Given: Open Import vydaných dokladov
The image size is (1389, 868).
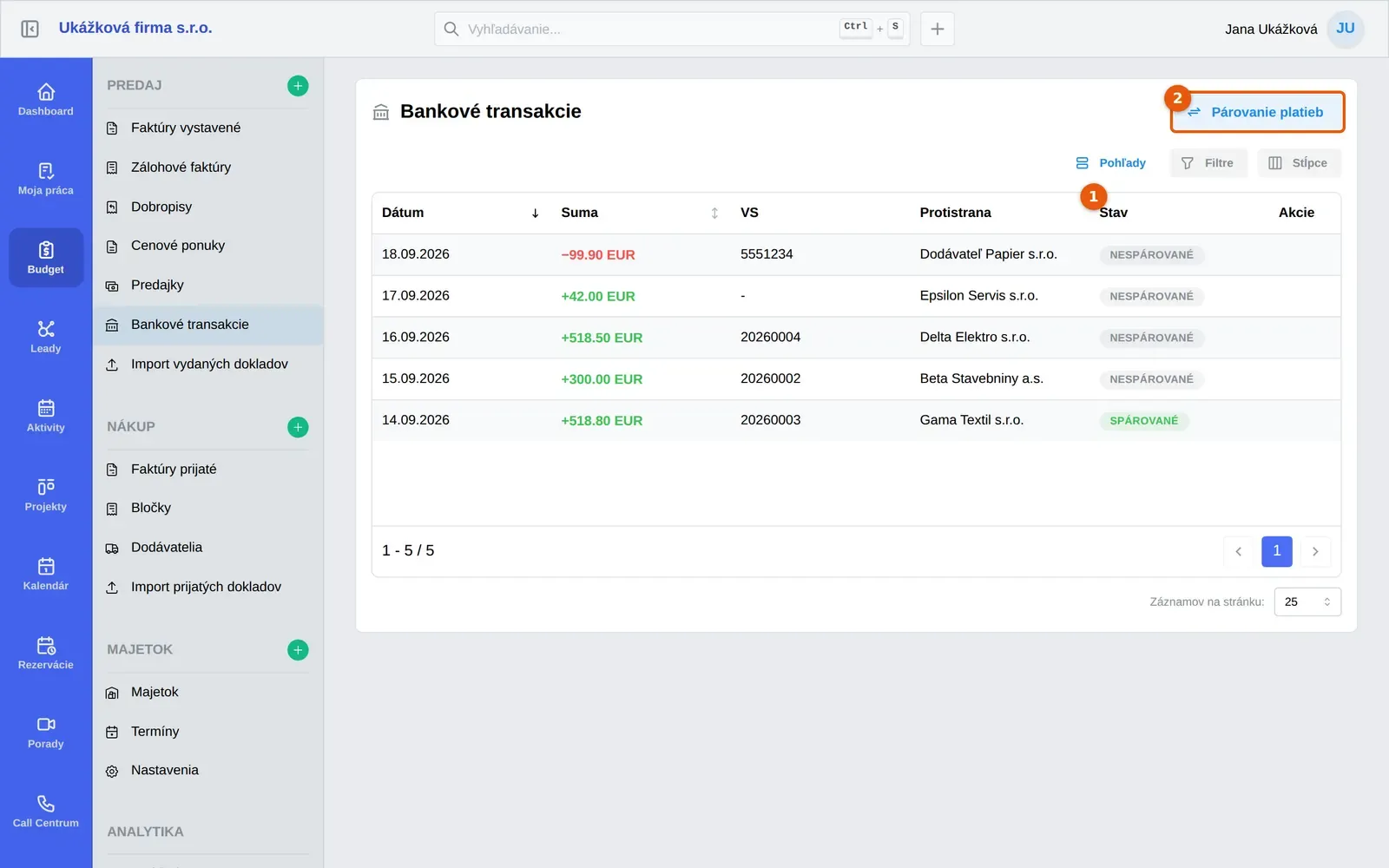Looking at the screenshot, I should [207, 365].
